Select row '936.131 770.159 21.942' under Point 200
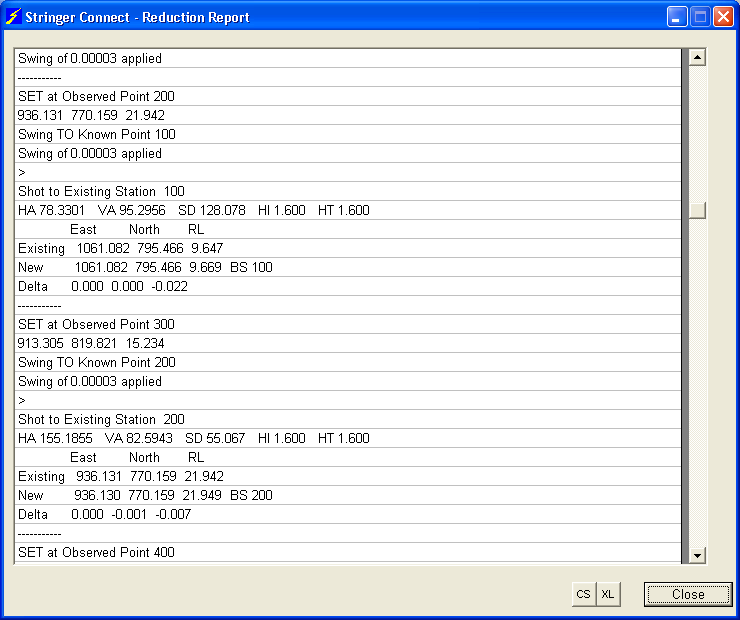The width and height of the screenshot is (740, 620). 348,115
